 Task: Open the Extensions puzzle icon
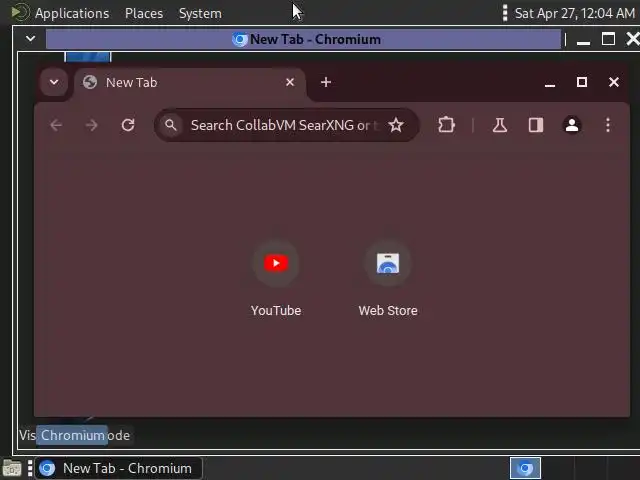(x=446, y=125)
